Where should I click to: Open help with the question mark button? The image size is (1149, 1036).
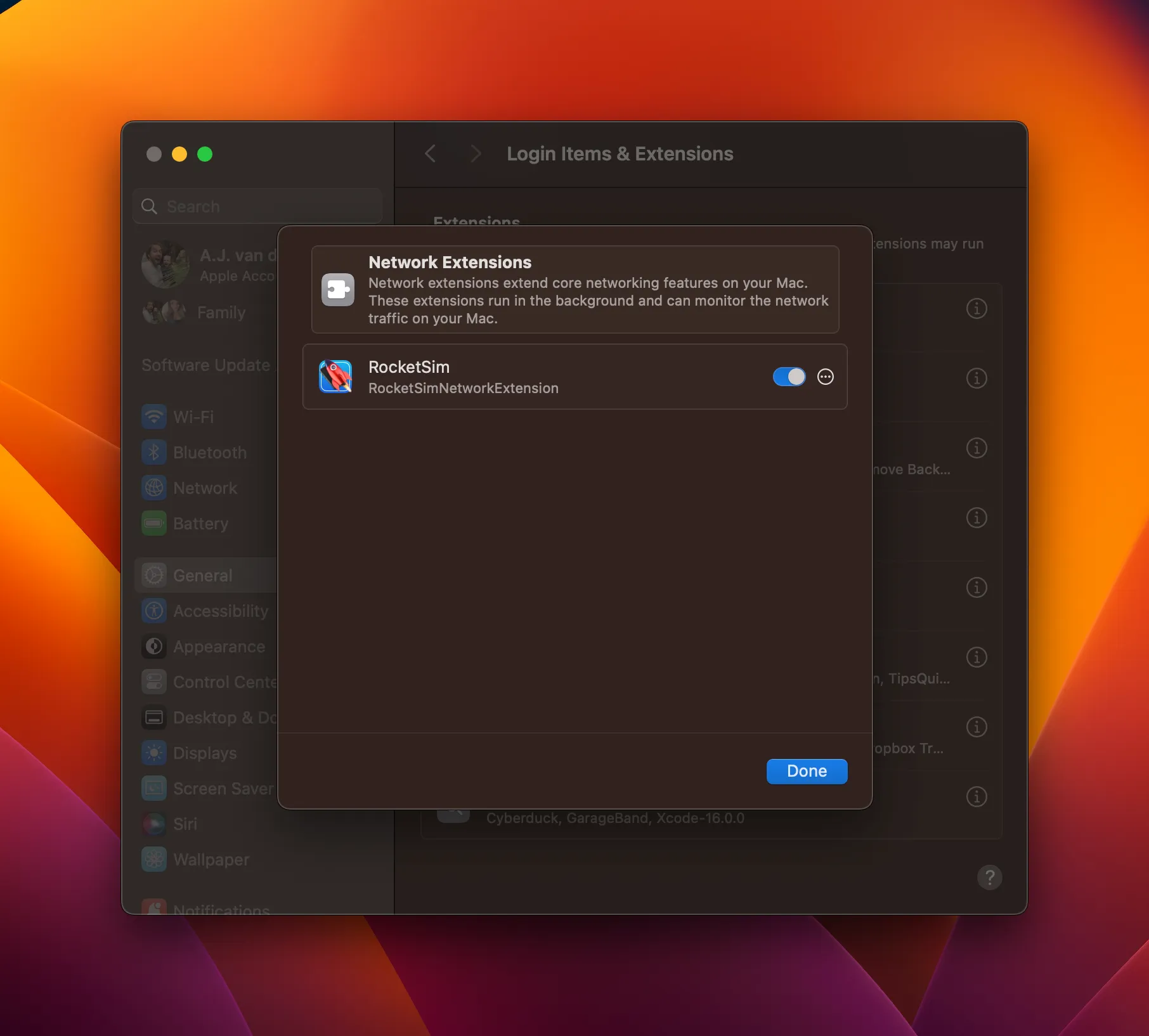[x=989, y=877]
